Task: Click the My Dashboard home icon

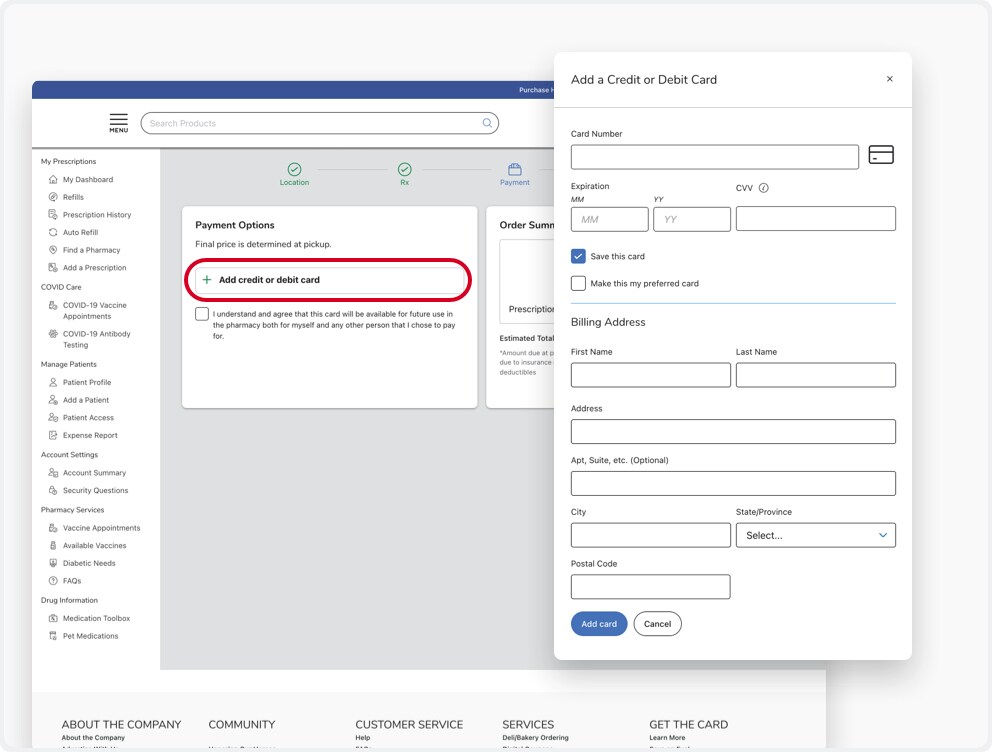Action: tap(53, 180)
